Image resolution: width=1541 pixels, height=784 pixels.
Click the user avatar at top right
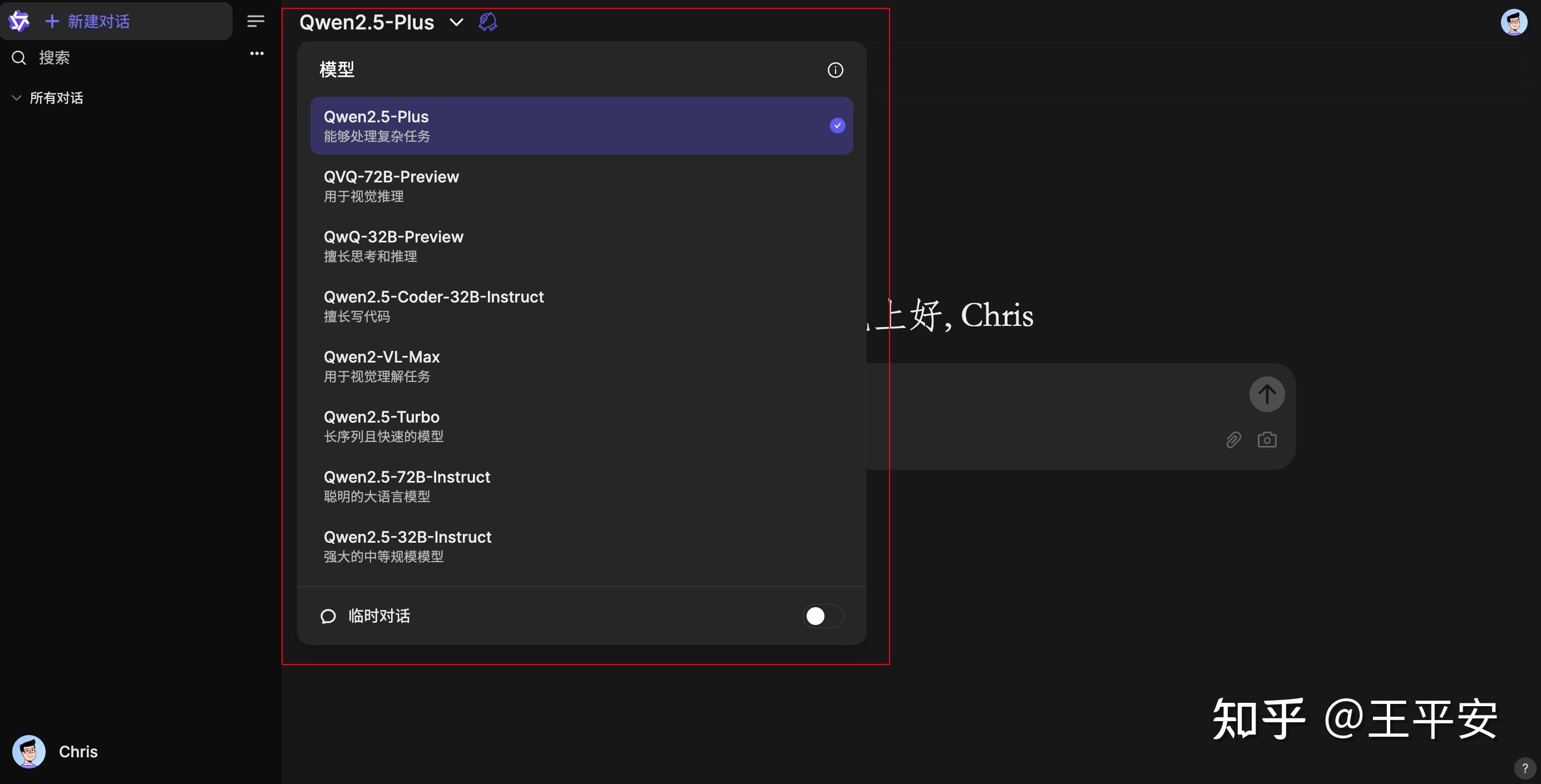pos(1514,22)
